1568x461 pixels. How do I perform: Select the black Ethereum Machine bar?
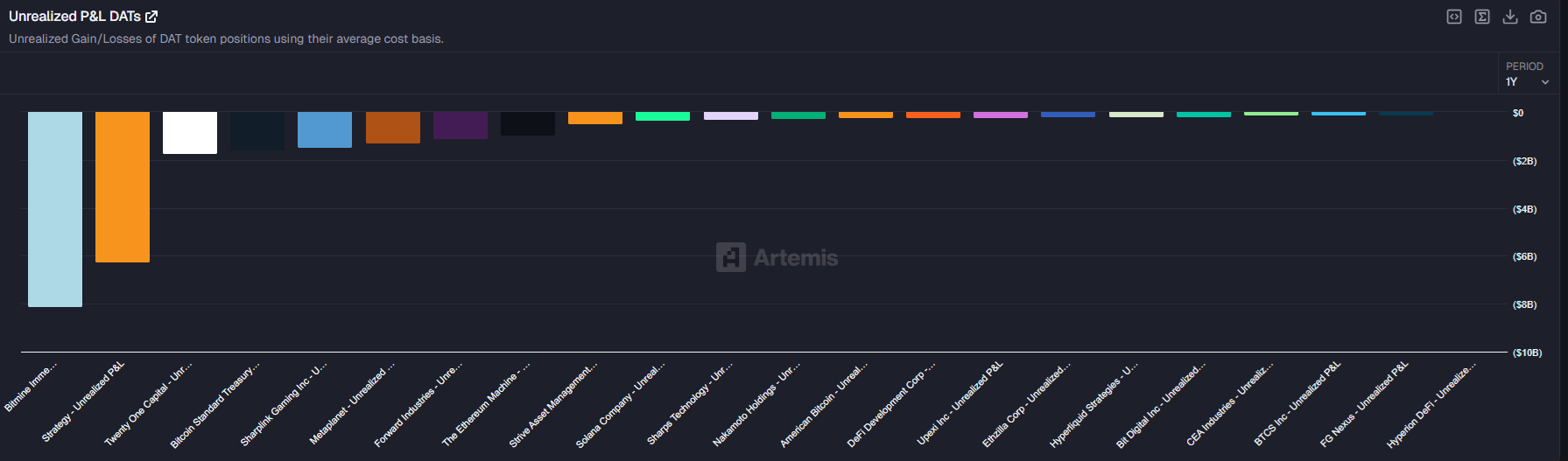coord(528,123)
